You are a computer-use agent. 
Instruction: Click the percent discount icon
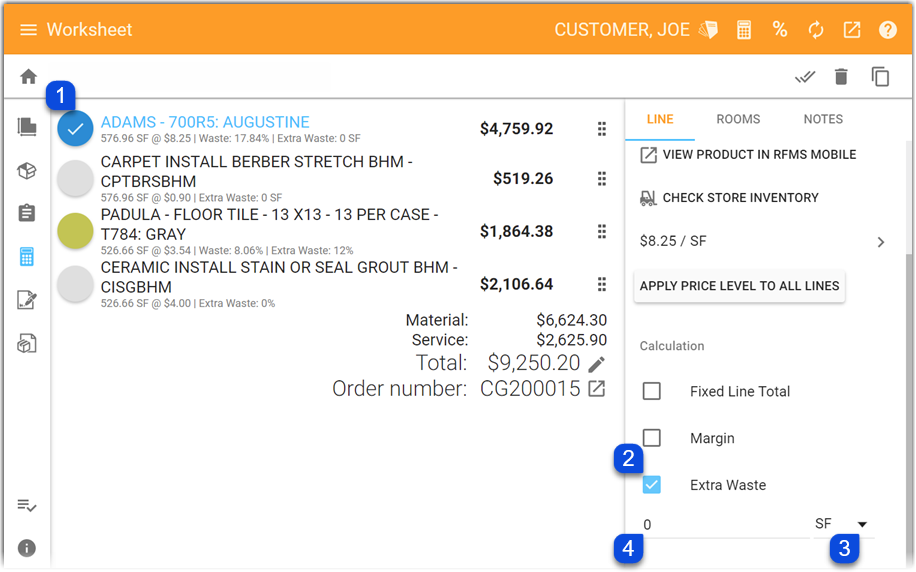coord(780,29)
